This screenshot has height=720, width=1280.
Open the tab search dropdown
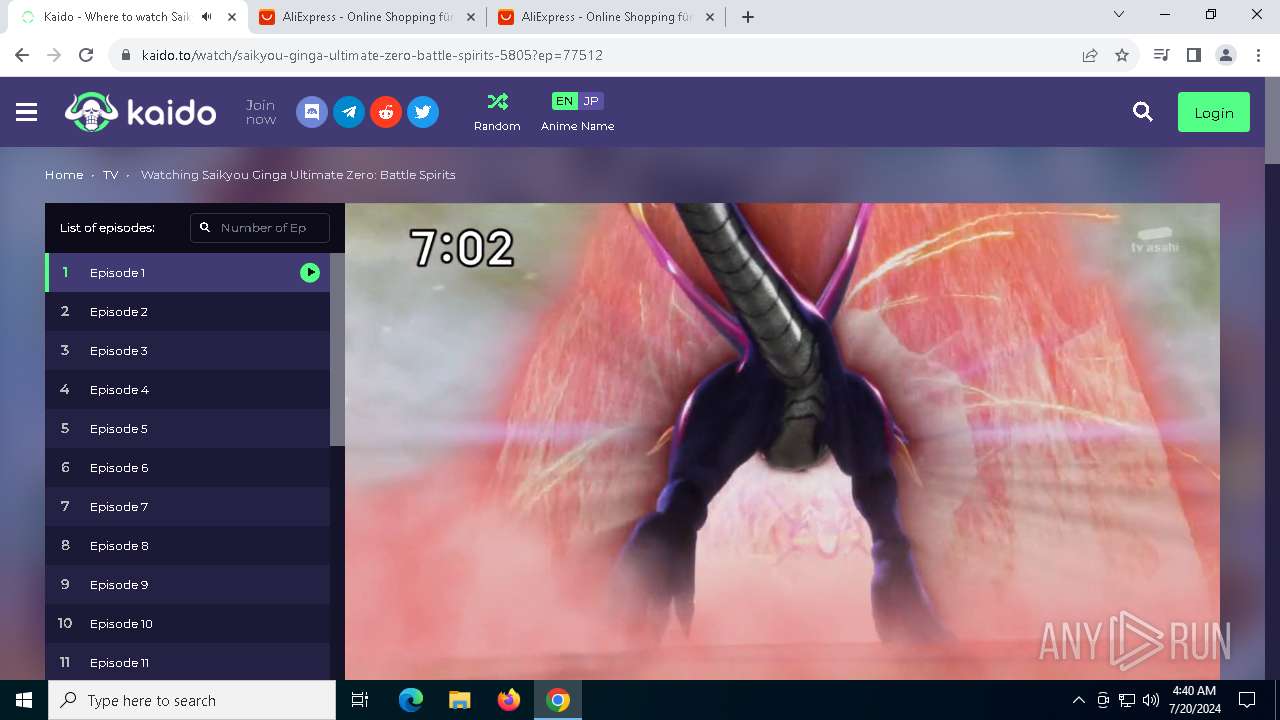(x=1119, y=14)
